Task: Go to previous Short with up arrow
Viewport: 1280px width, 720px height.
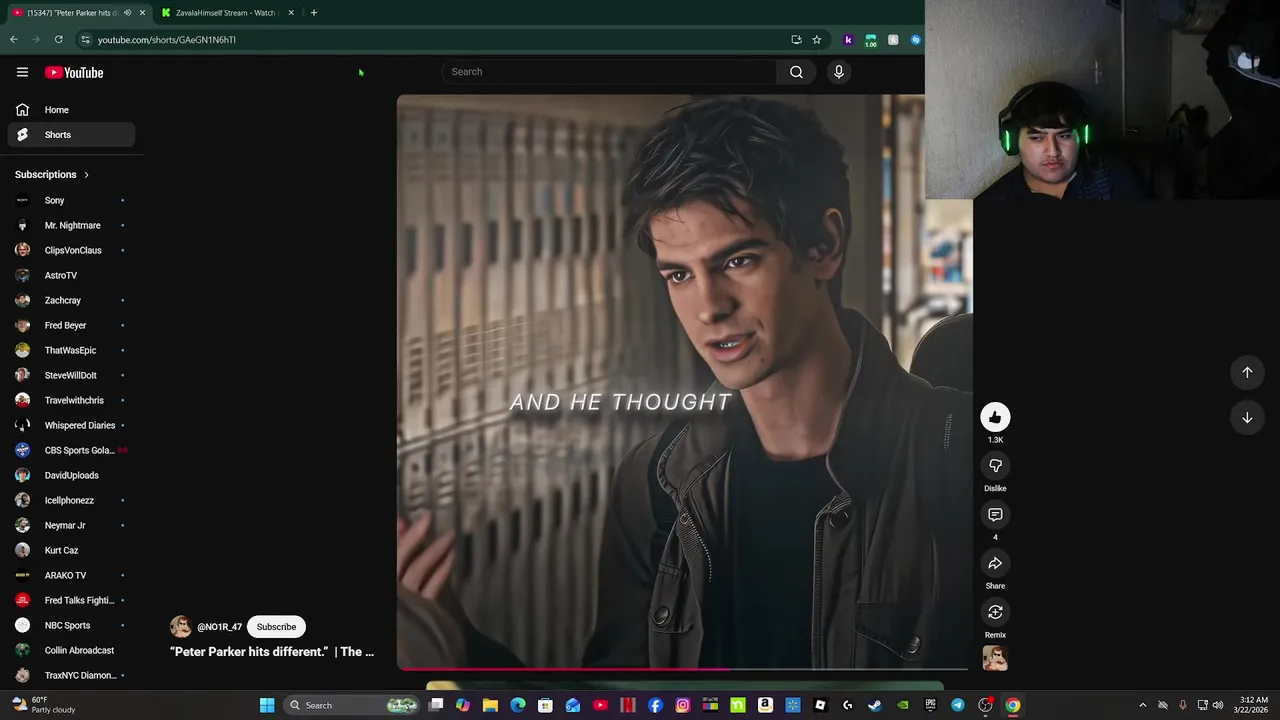Action: (1247, 372)
